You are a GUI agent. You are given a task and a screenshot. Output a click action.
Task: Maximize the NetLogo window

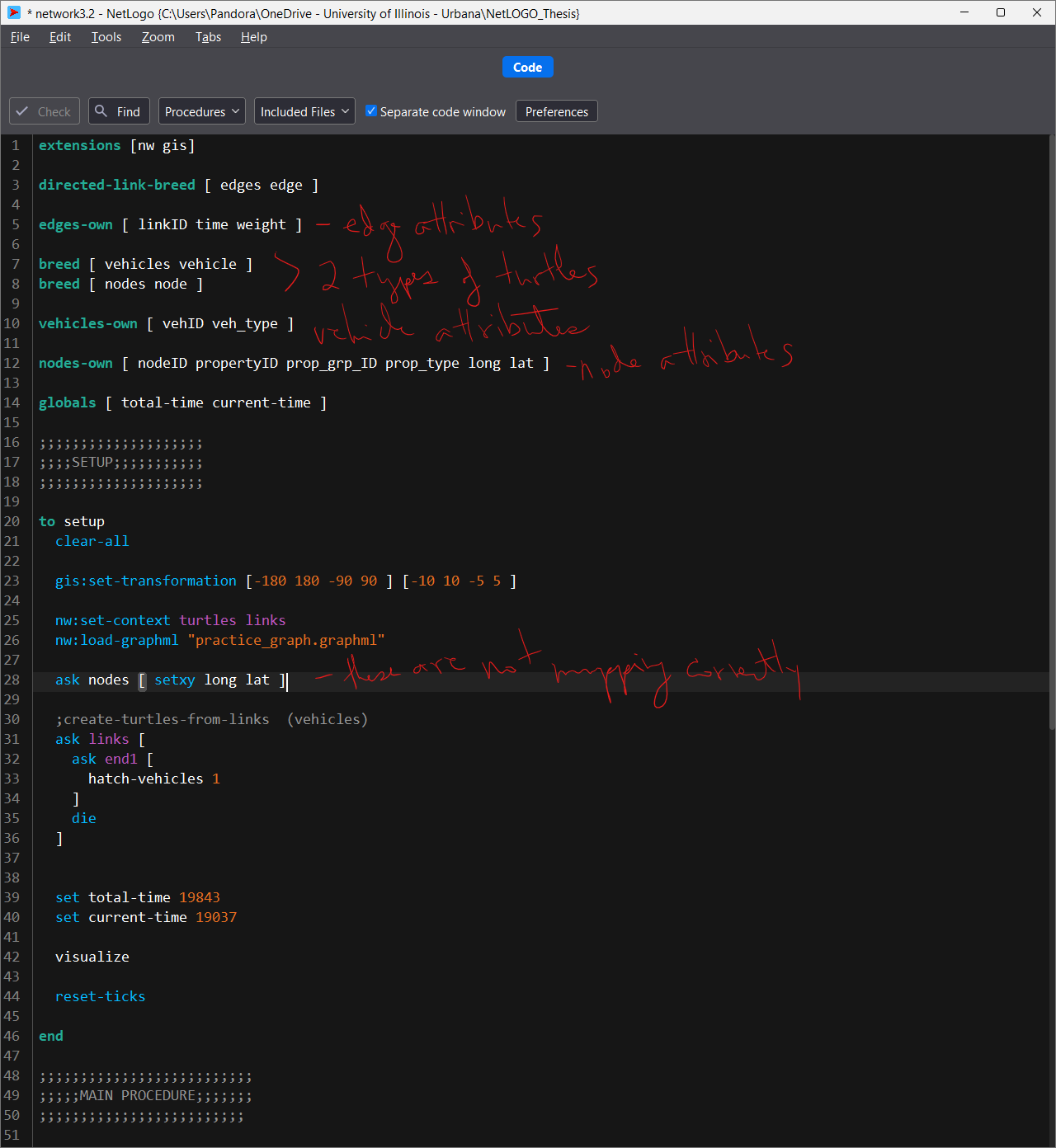coord(1001,13)
